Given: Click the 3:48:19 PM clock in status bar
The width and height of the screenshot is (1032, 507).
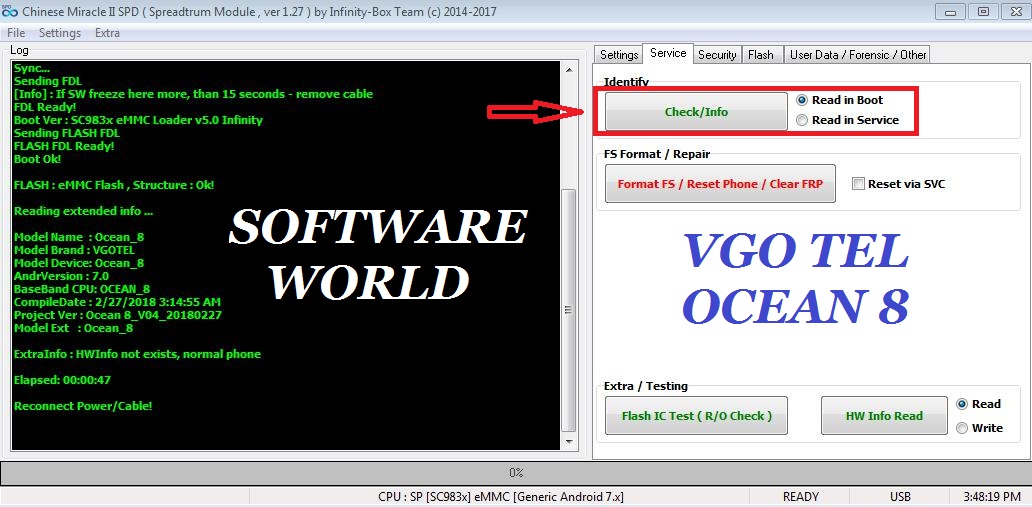Looking at the screenshot, I should (x=991, y=496).
